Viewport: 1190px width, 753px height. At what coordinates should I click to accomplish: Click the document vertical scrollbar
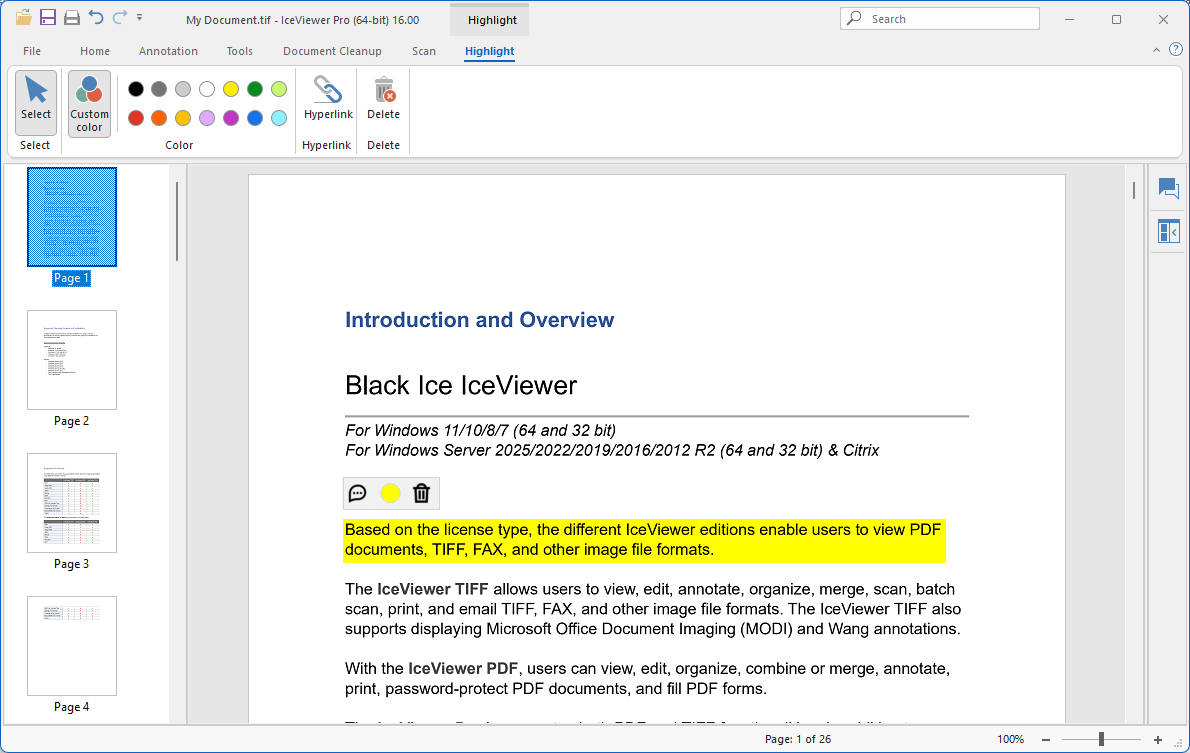1134,191
